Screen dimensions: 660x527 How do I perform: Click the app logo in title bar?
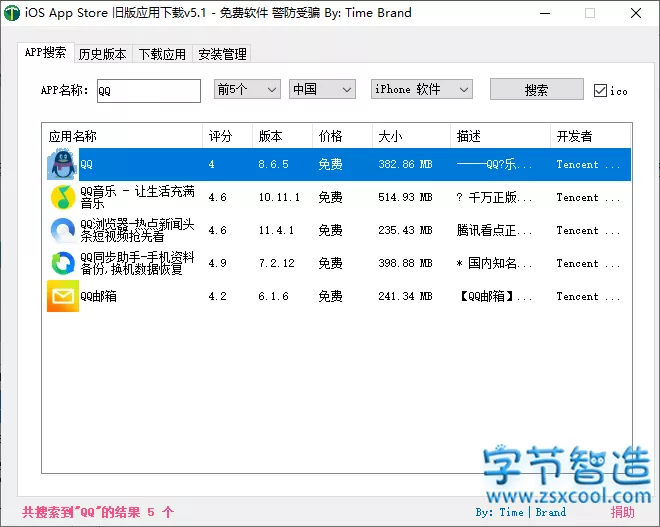click(x=12, y=13)
